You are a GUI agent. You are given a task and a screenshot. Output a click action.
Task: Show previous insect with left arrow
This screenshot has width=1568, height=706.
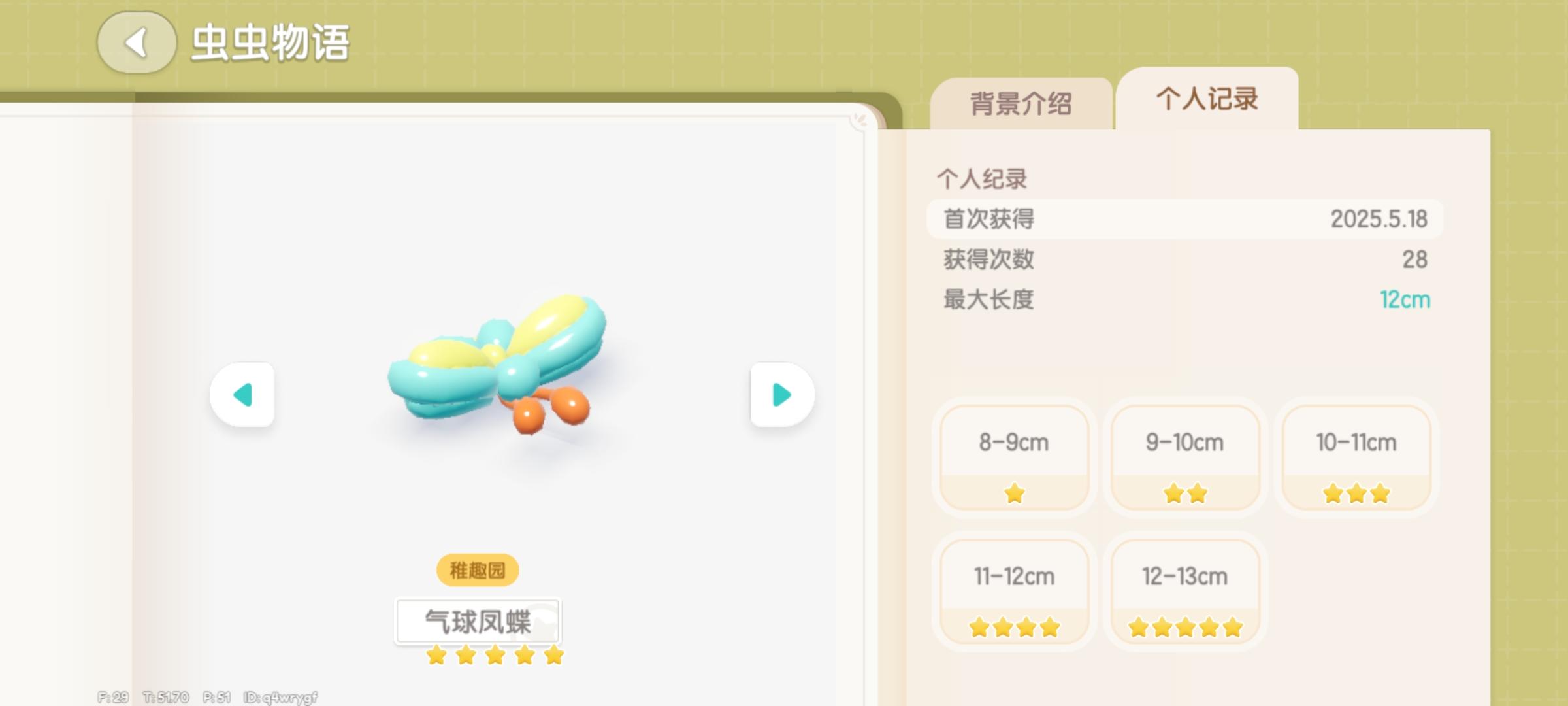pyautogui.click(x=242, y=395)
